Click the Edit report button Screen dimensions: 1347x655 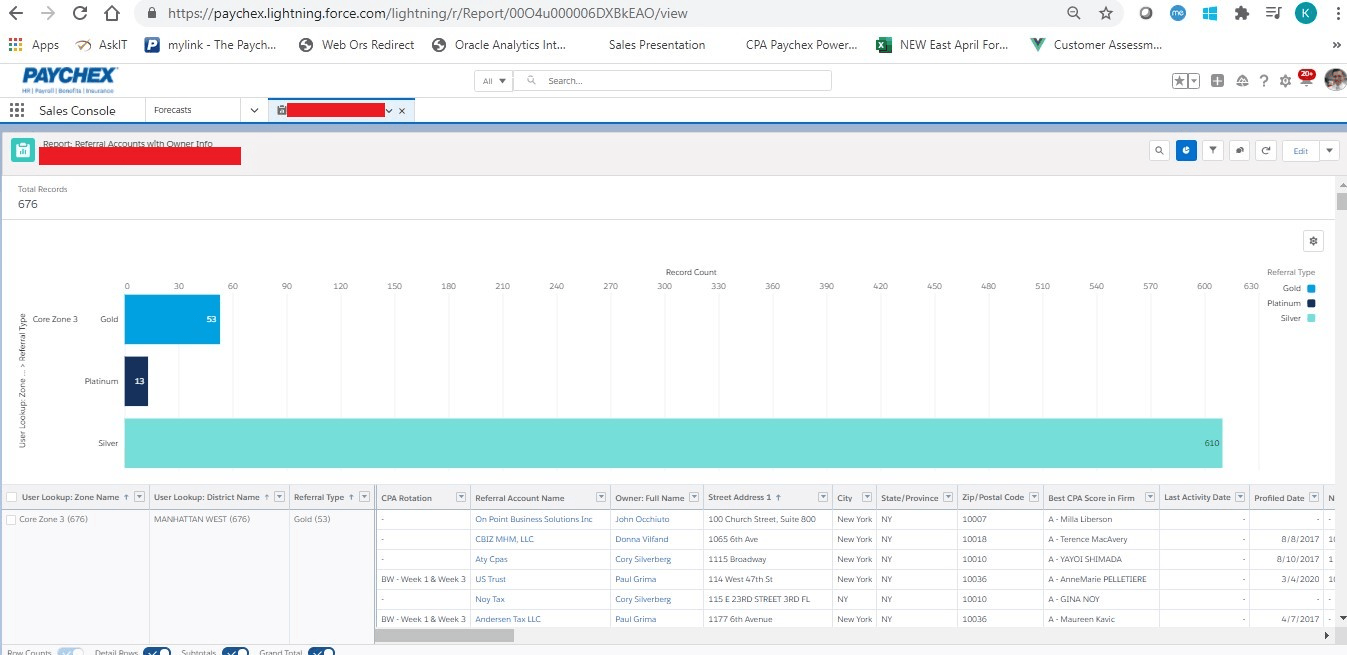[x=1301, y=150]
